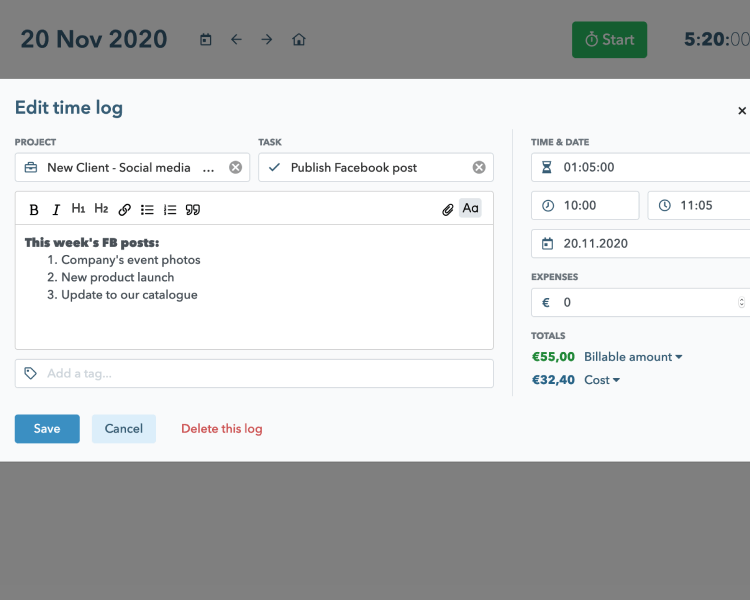Click the Add a tag field
The image size is (750, 600).
254,374
